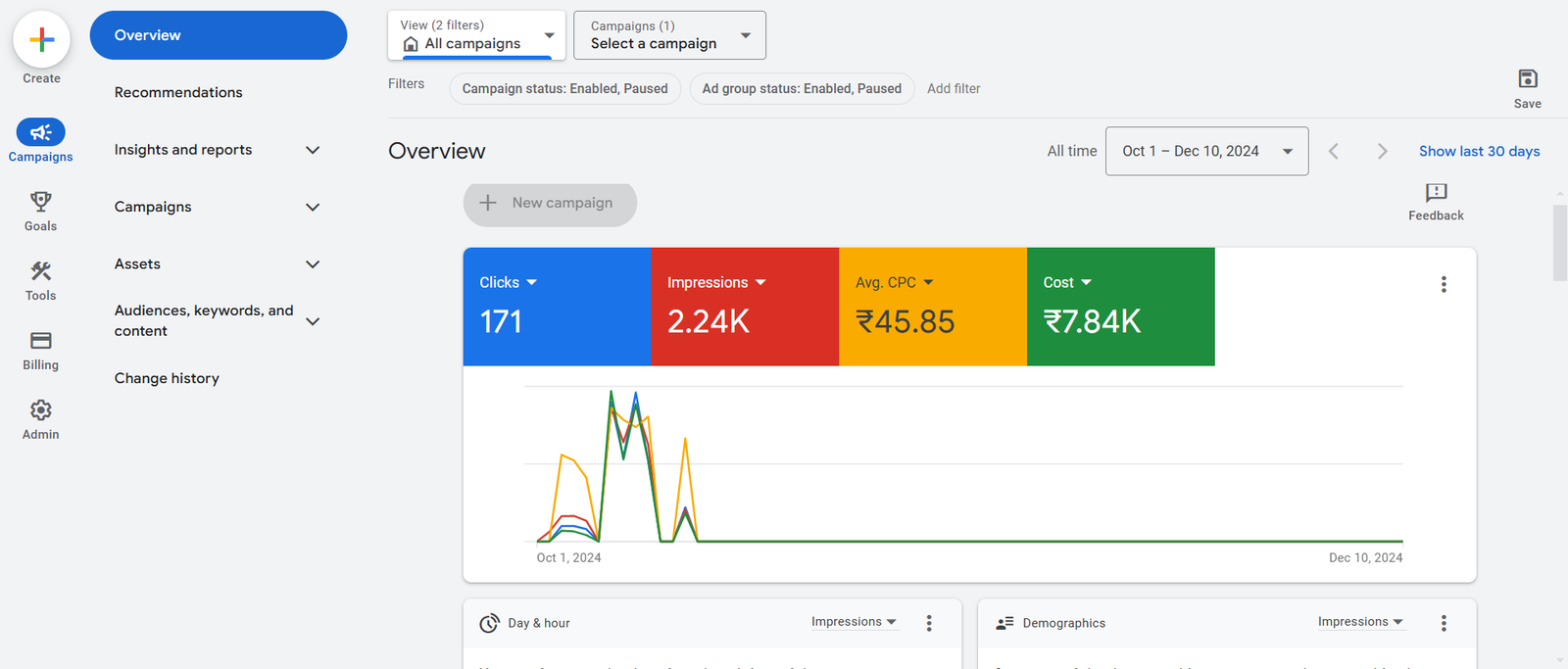Click the green ₹7.84K cost value
This screenshot has width=1568, height=669.
pyautogui.click(x=1092, y=321)
